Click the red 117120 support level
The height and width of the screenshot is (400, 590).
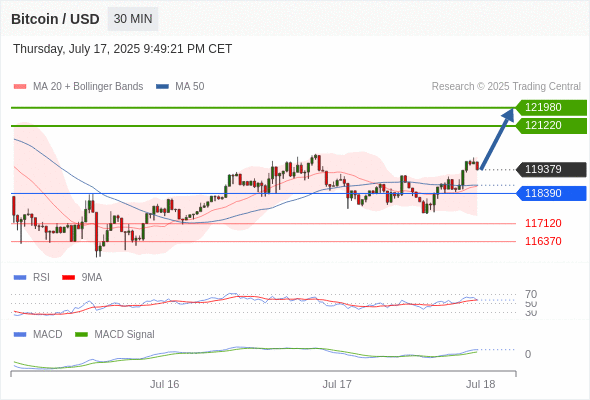click(543, 223)
